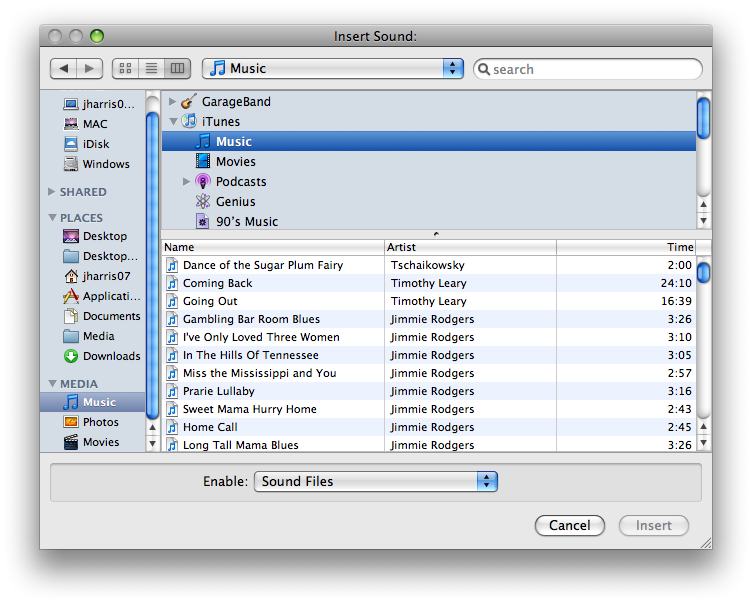The height and width of the screenshot is (604, 752).
Task: Select Movies under iTunes
Action: point(235,162)
